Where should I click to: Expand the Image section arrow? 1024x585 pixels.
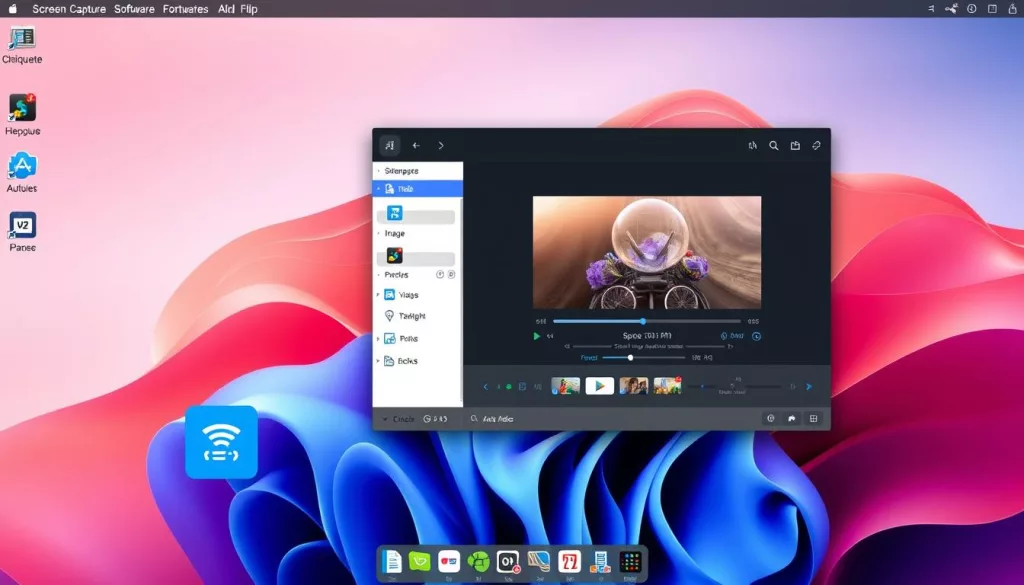(378, 233)
